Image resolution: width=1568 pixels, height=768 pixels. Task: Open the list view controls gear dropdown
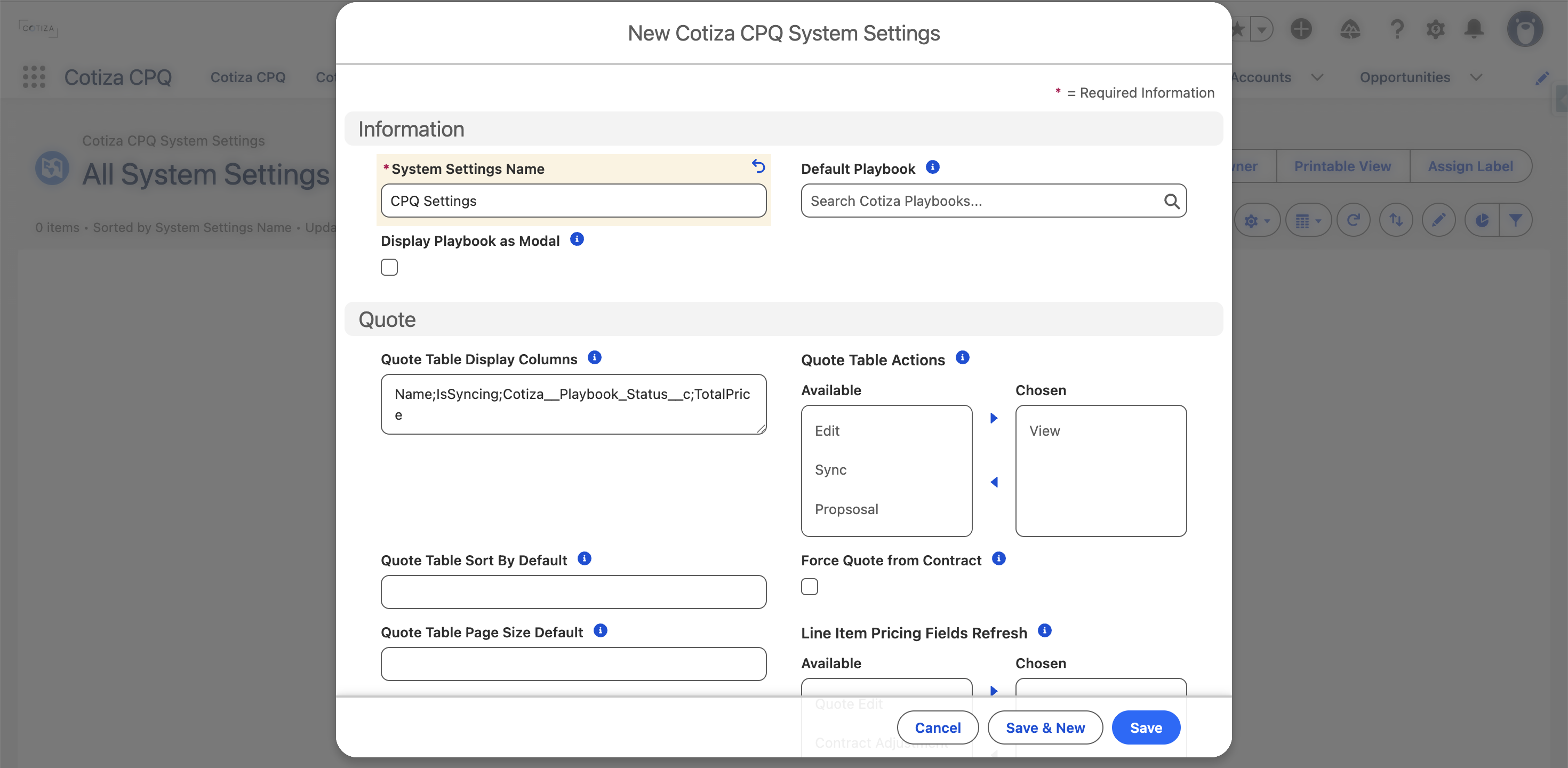coord(1257,220)
